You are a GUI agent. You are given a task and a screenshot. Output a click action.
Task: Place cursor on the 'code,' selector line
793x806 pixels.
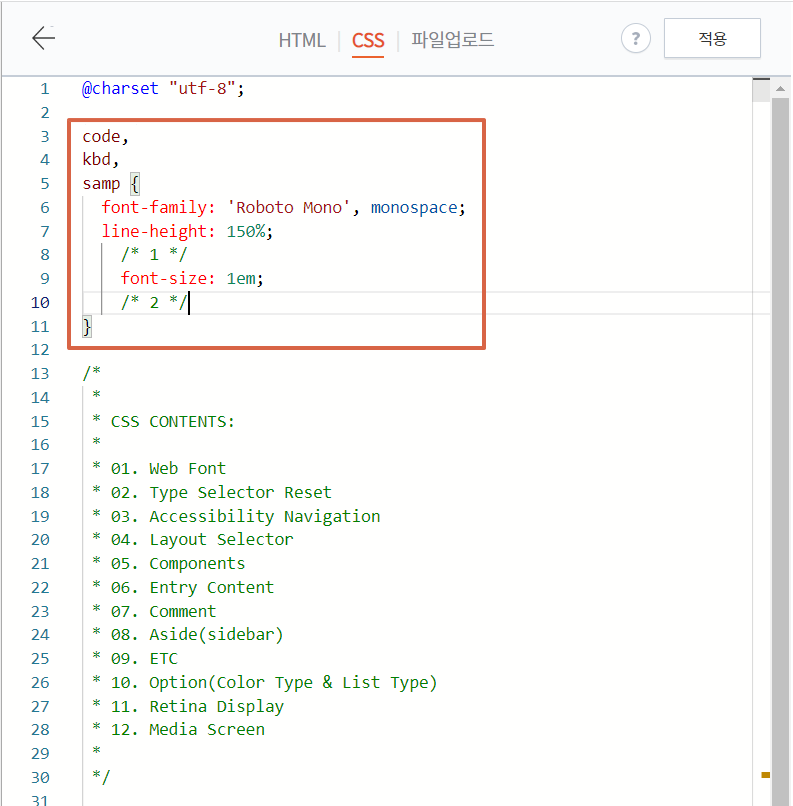[105, 136]
